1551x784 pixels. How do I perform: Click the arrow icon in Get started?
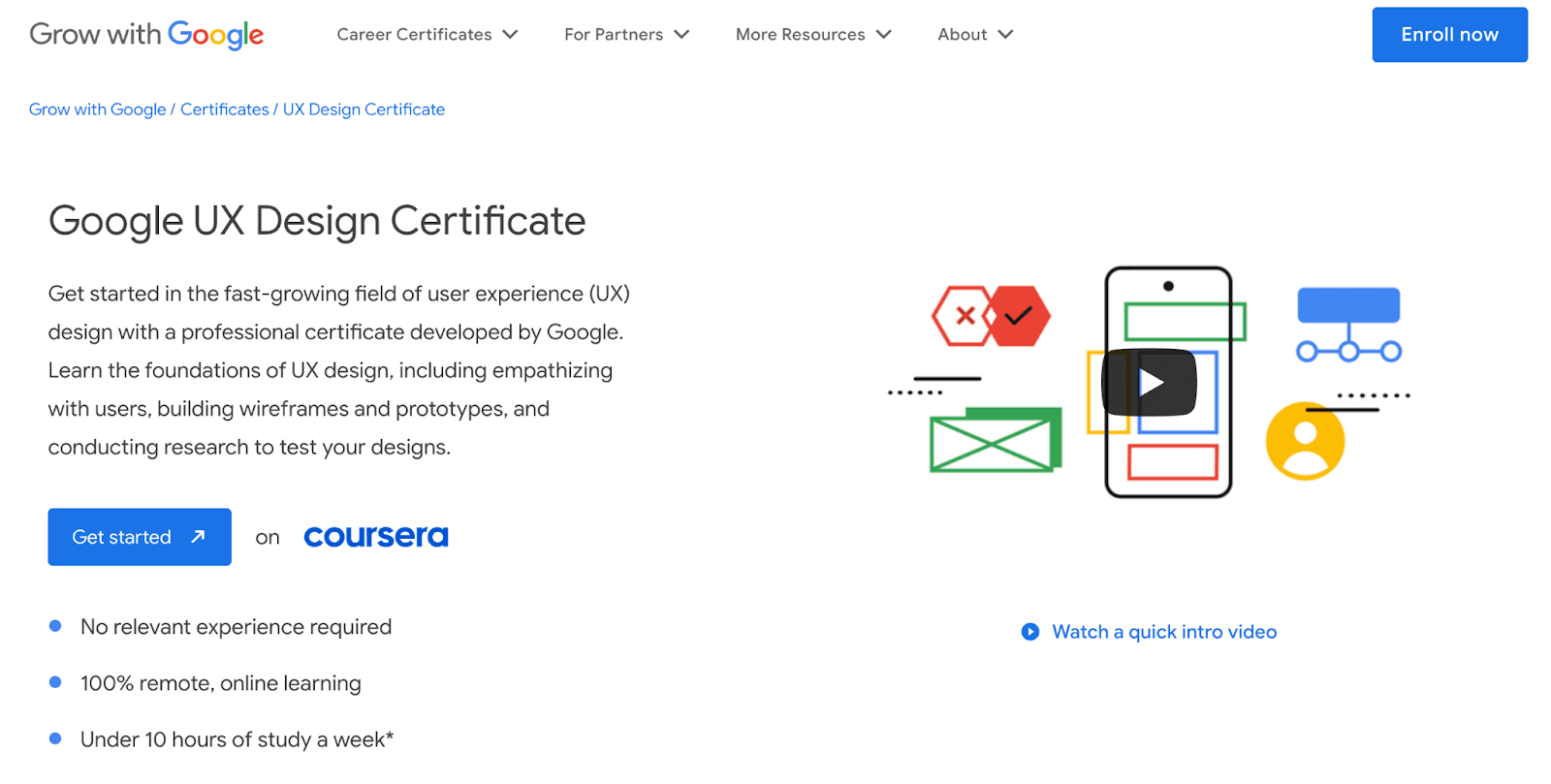coord(199,537)
